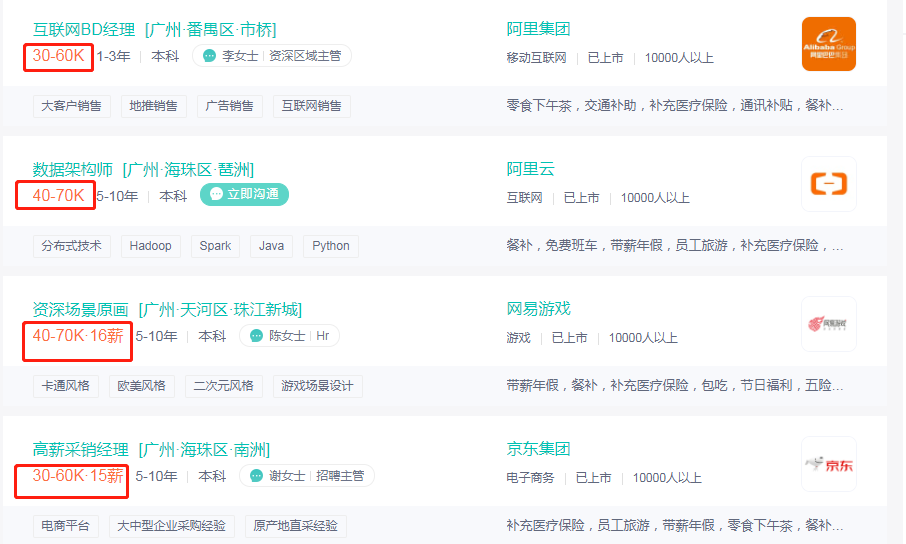Open job 资深场景原画 listing
Image resolution: width=906 pixels, height=544 pixels.
tap(167, 309)
